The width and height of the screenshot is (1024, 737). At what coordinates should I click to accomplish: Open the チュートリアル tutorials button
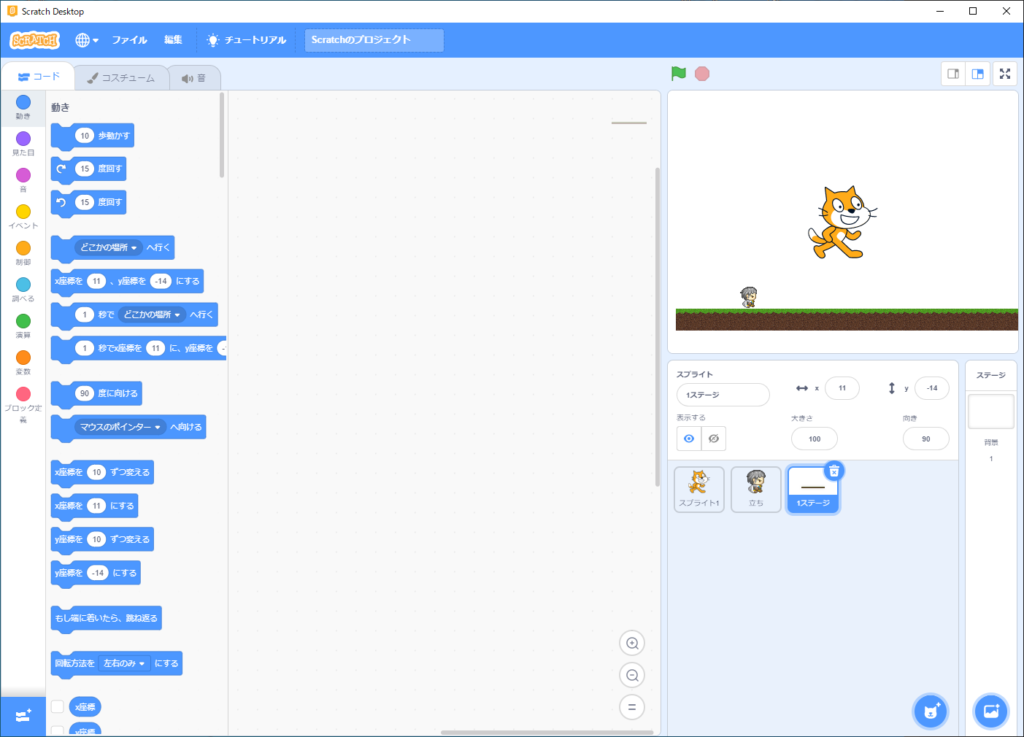pyautogui.click(x=245, y=40)
